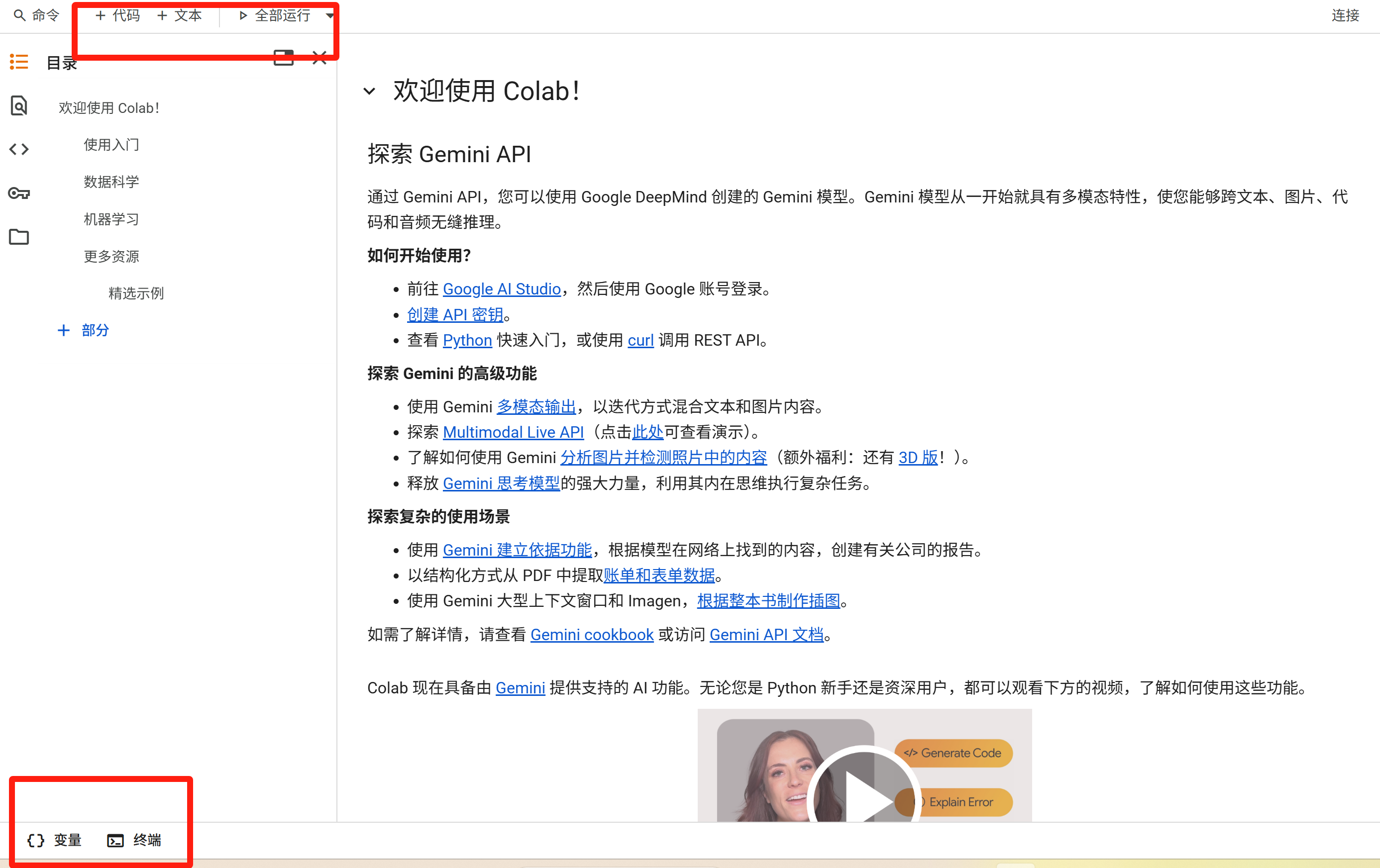
Task: Open the code snippets sidebar icon
Action: point(19,150)
